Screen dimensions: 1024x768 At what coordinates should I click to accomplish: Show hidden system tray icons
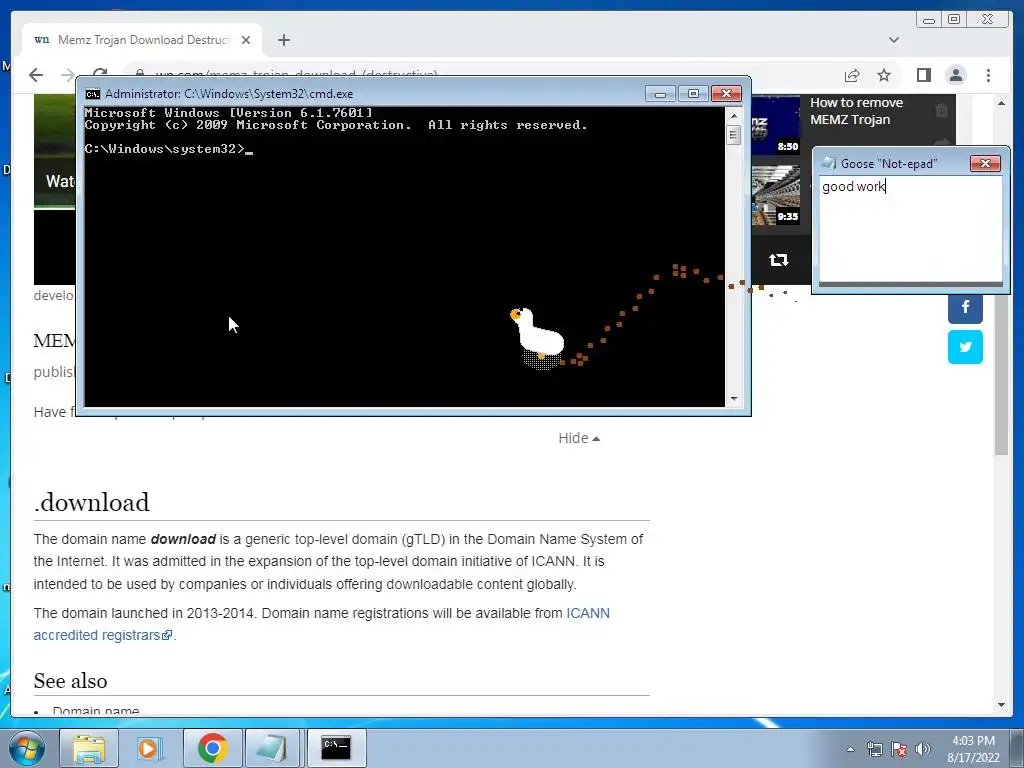(x=850, y=750)
